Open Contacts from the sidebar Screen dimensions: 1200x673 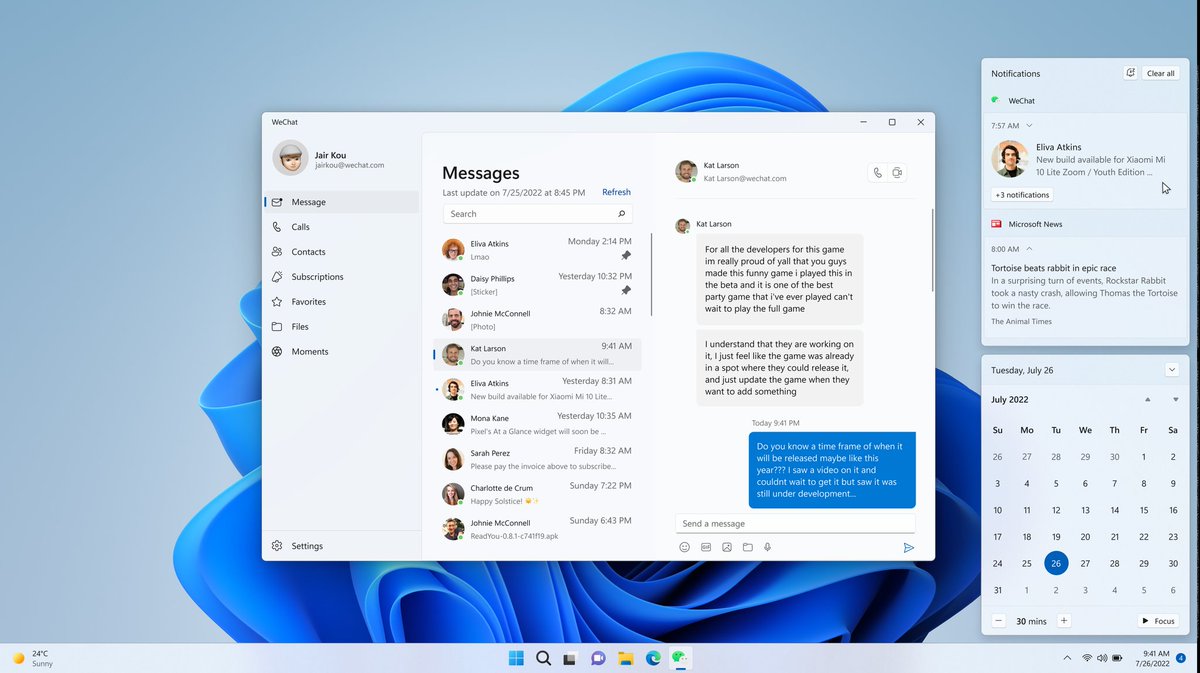tap(308, 251)
